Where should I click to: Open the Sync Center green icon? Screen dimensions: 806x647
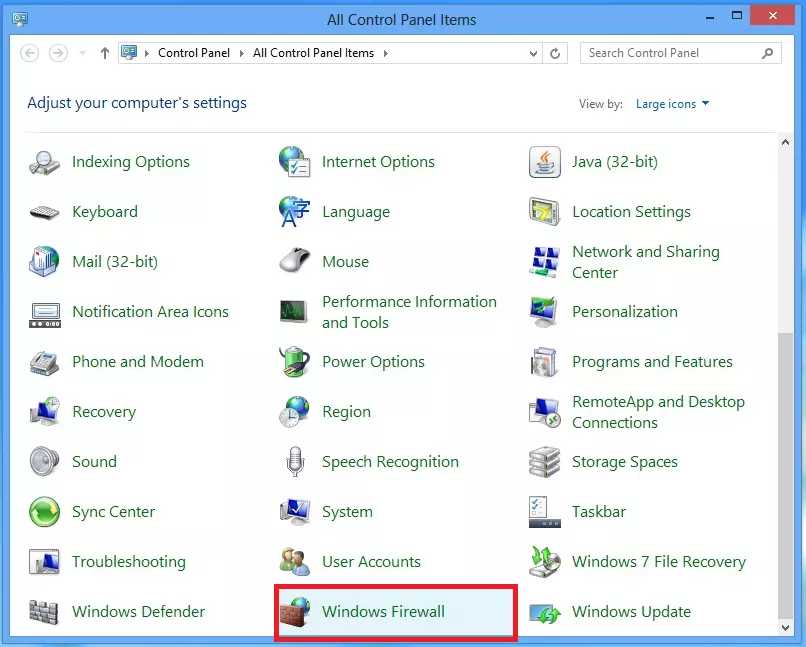click(44, 511)
